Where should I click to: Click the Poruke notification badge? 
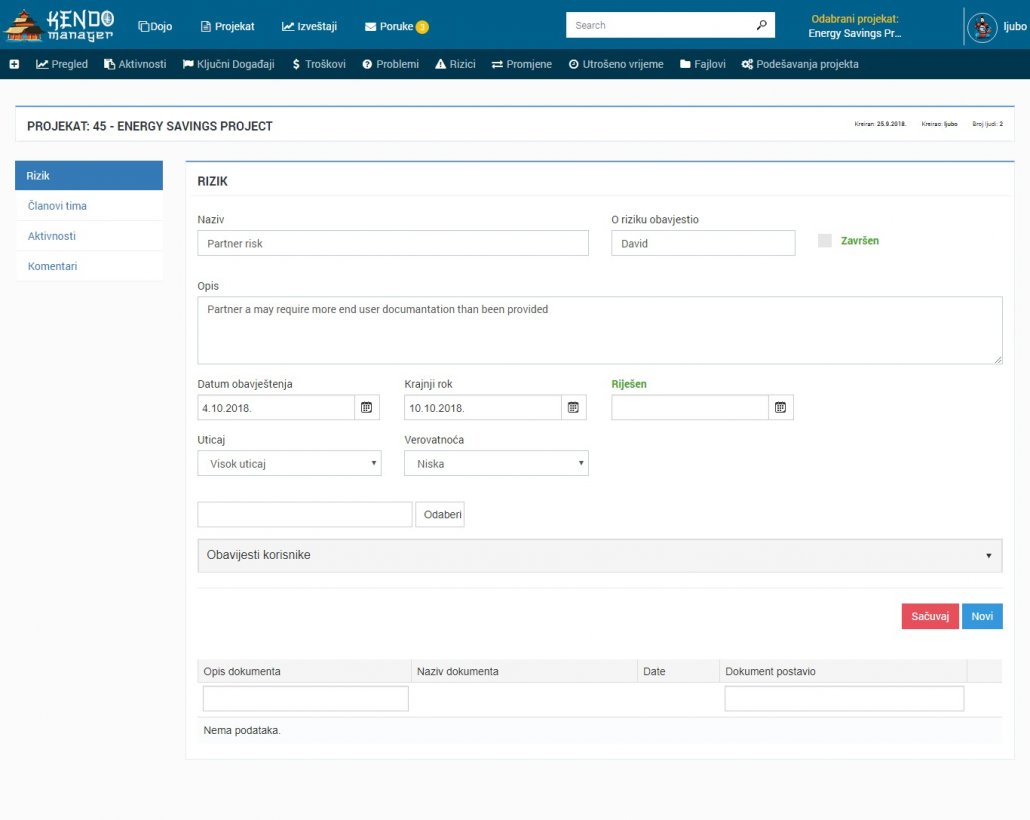(x=422, y=27)
